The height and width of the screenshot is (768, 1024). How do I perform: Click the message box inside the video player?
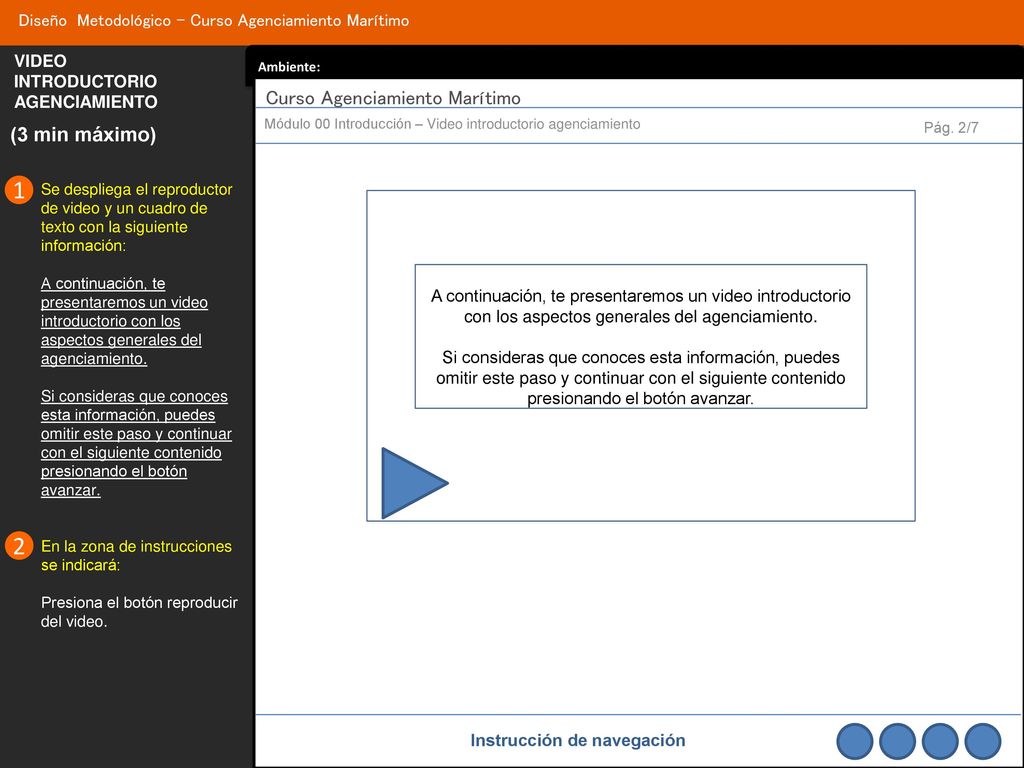(641, 336)
